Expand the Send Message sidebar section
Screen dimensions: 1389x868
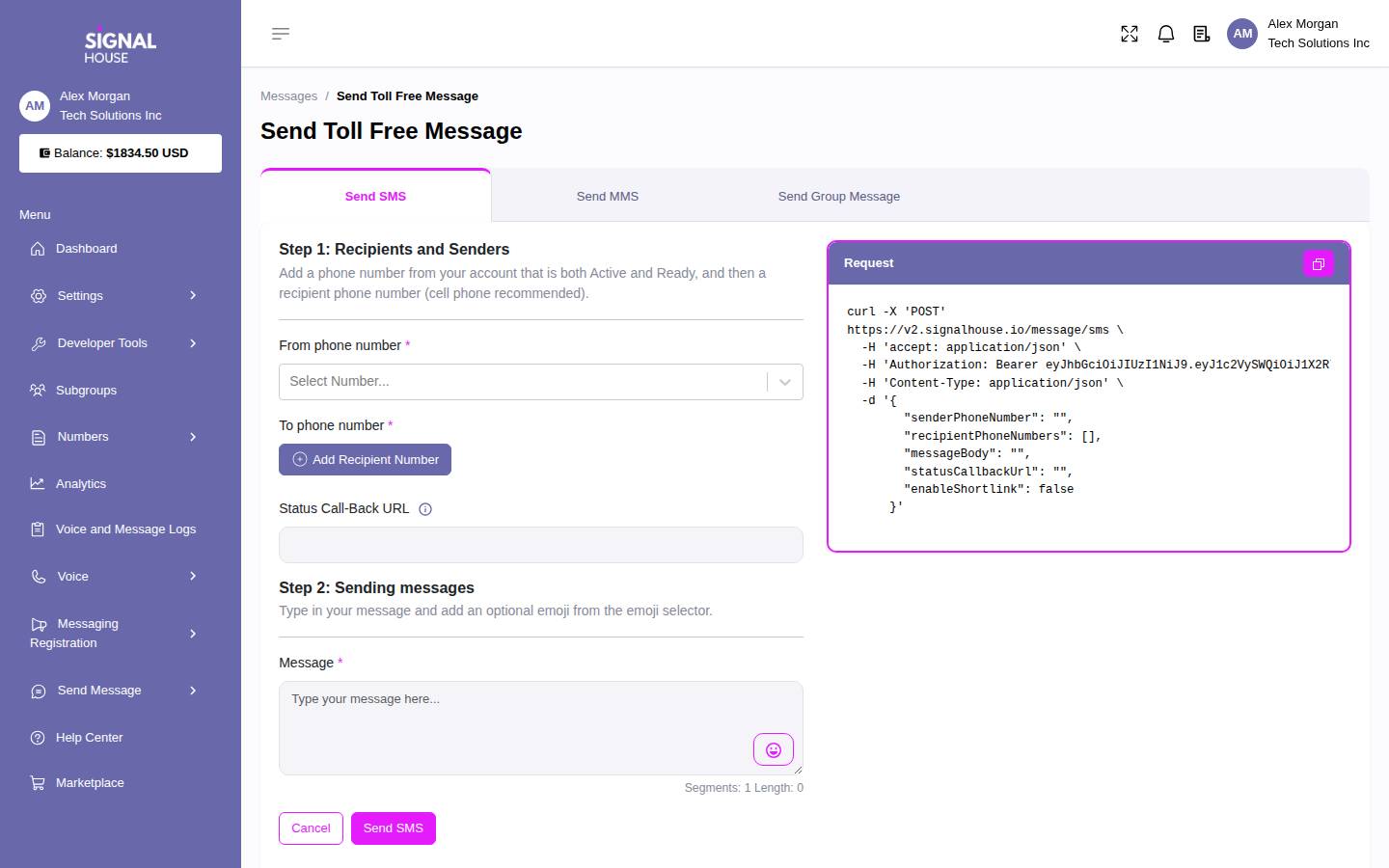[x=114, y=690]
